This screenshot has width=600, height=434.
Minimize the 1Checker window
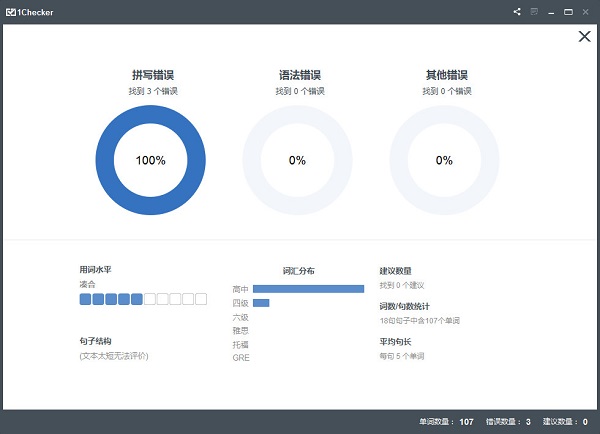pos(551,13)
